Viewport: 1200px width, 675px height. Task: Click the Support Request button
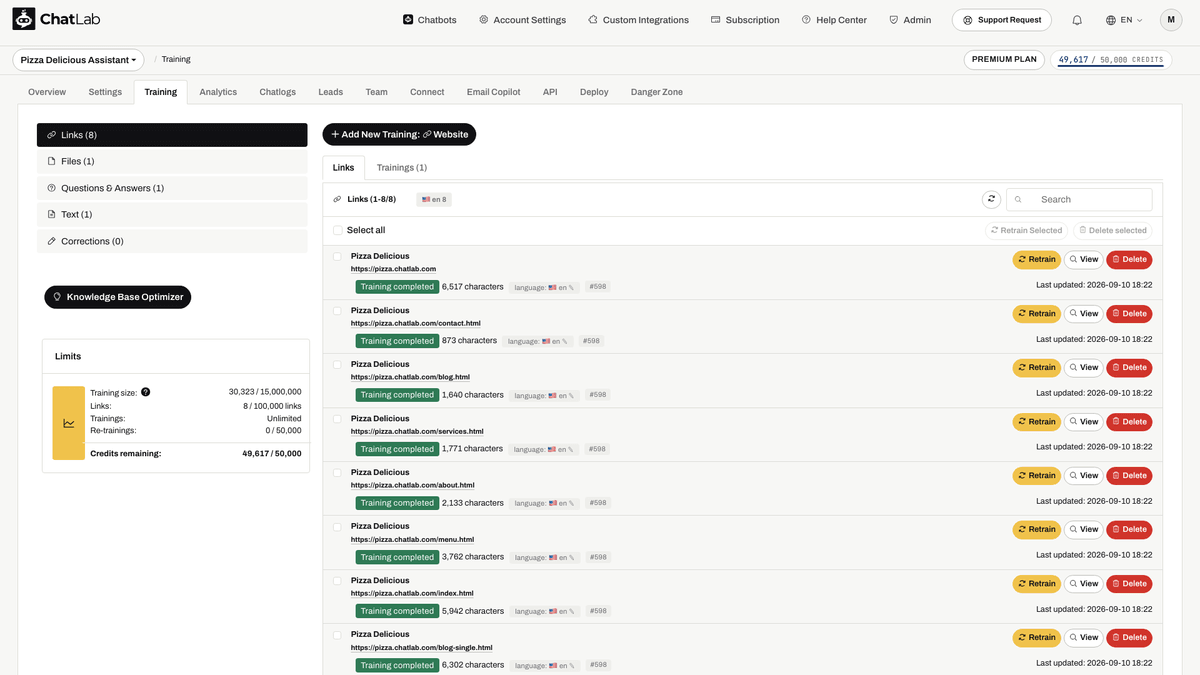1003,20
